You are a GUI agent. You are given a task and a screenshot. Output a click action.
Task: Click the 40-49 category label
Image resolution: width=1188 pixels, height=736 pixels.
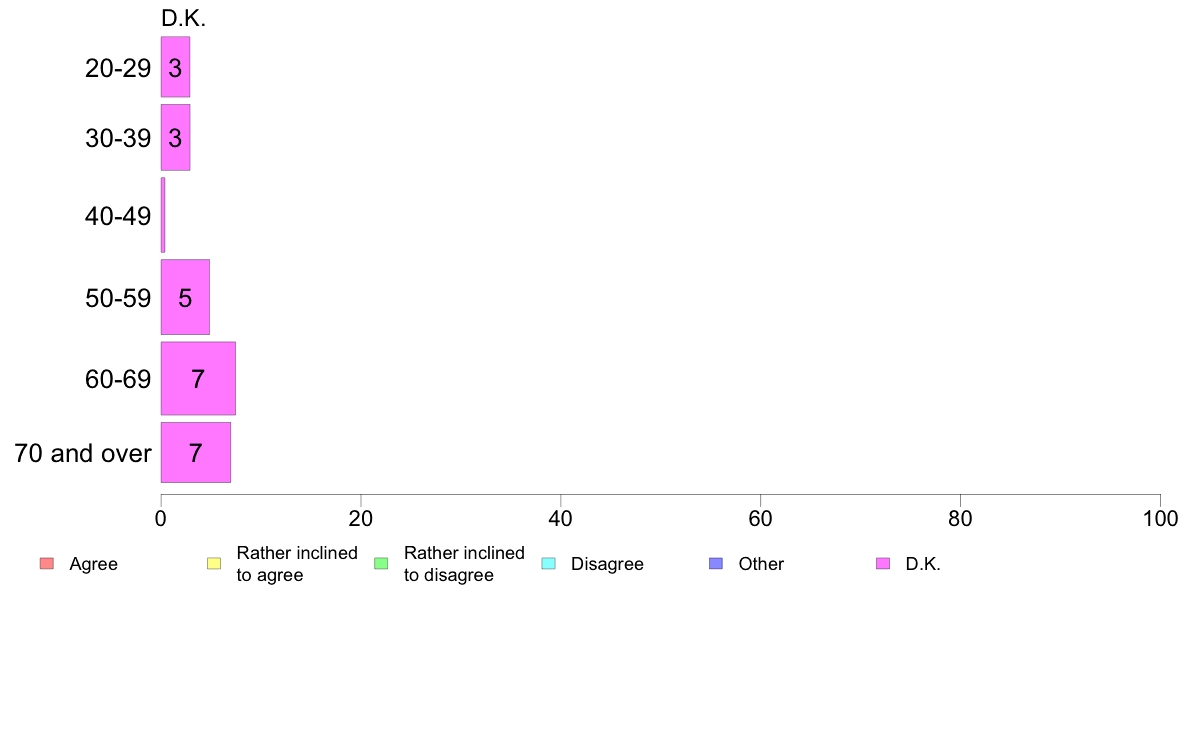[x=118, y=216]
